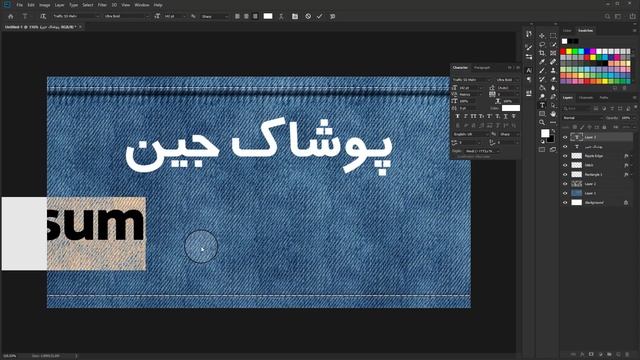
Task: Open Character panel toggle in options bar
Action: click(295, 16)
